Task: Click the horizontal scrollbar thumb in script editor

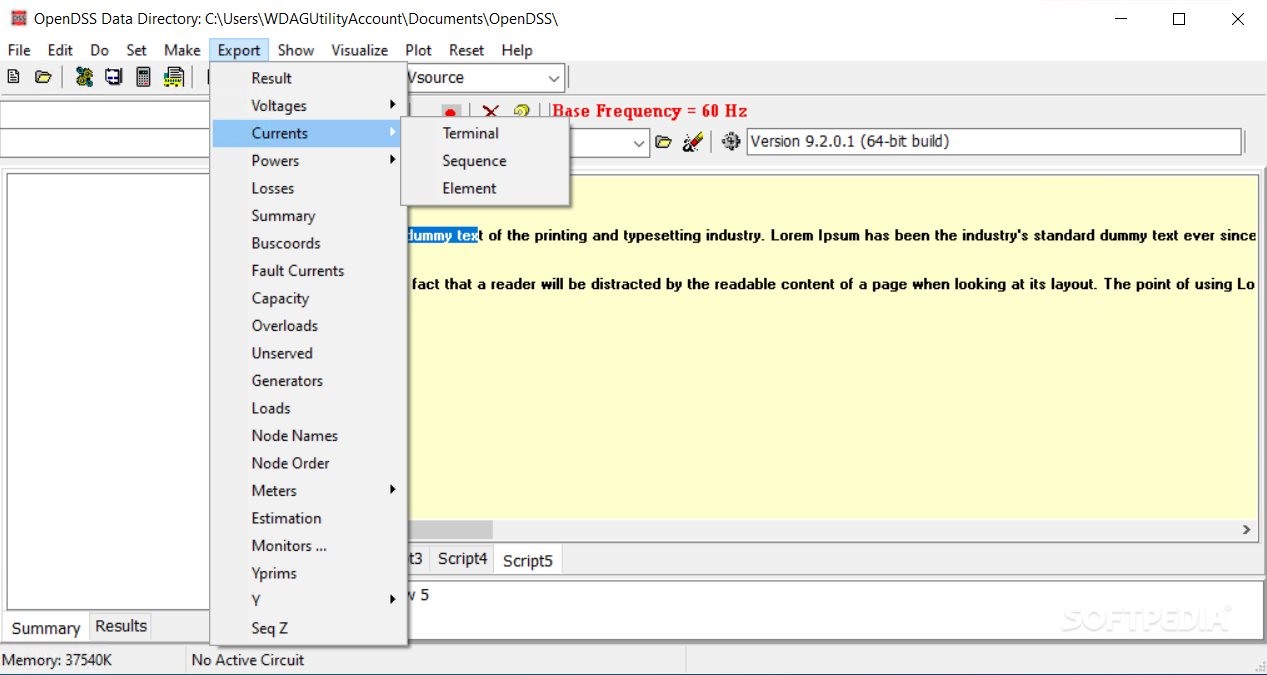Action: pyautogui.click(x=450, y=529)
